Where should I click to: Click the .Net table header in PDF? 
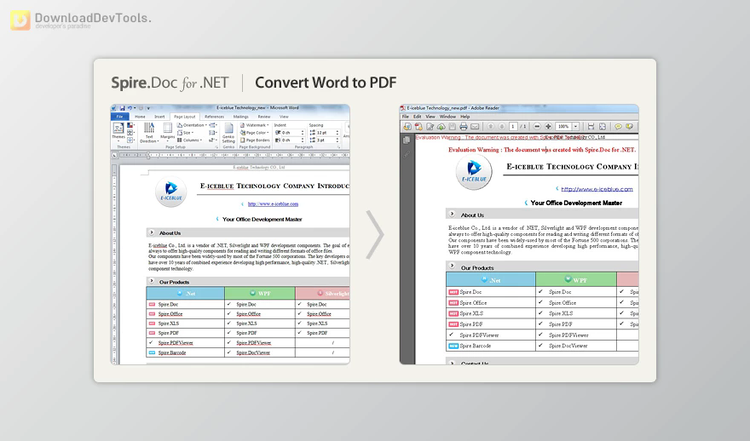pyautogui.click(x=491, y=280)
